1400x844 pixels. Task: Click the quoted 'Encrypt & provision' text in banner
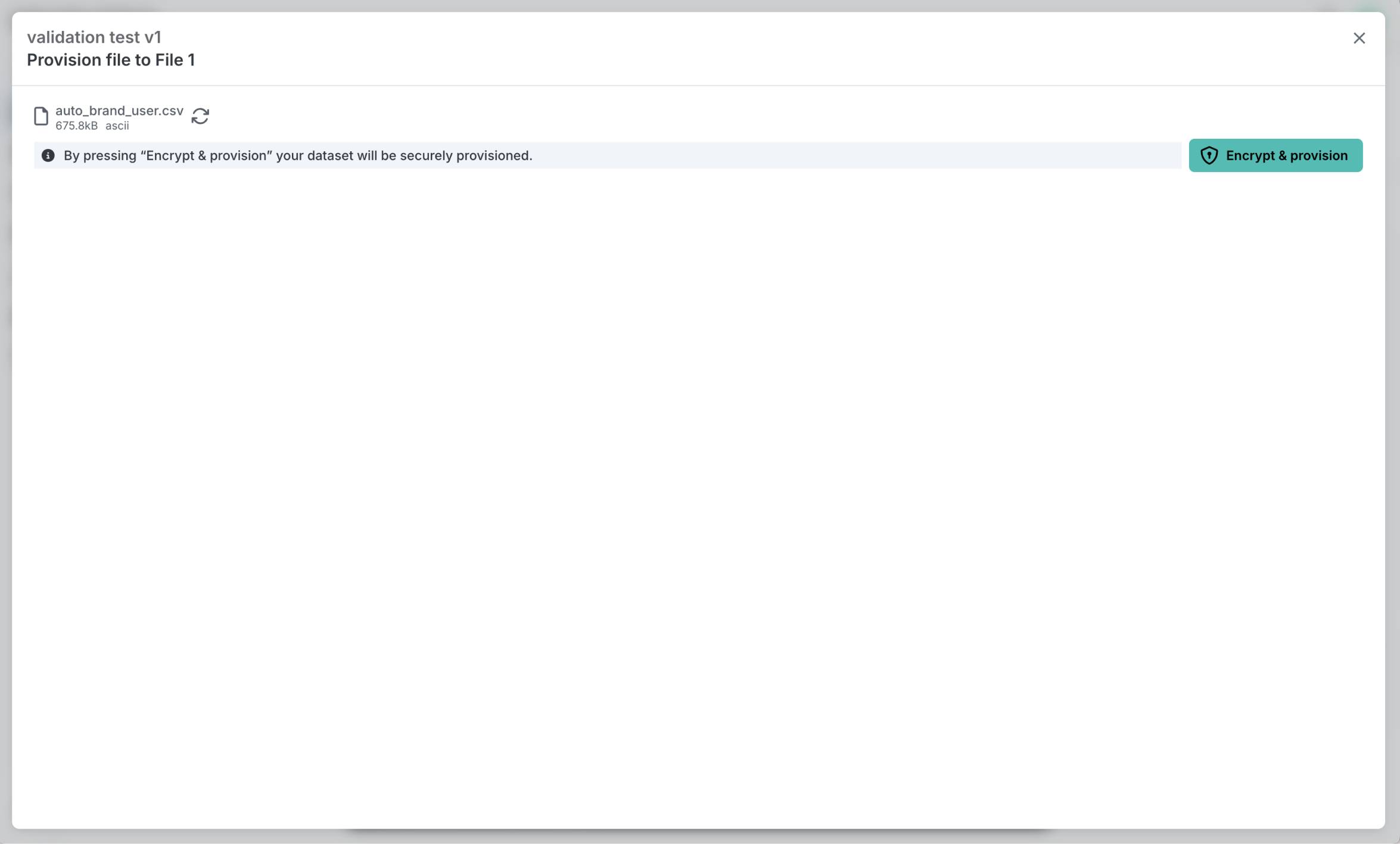(206, 155)
